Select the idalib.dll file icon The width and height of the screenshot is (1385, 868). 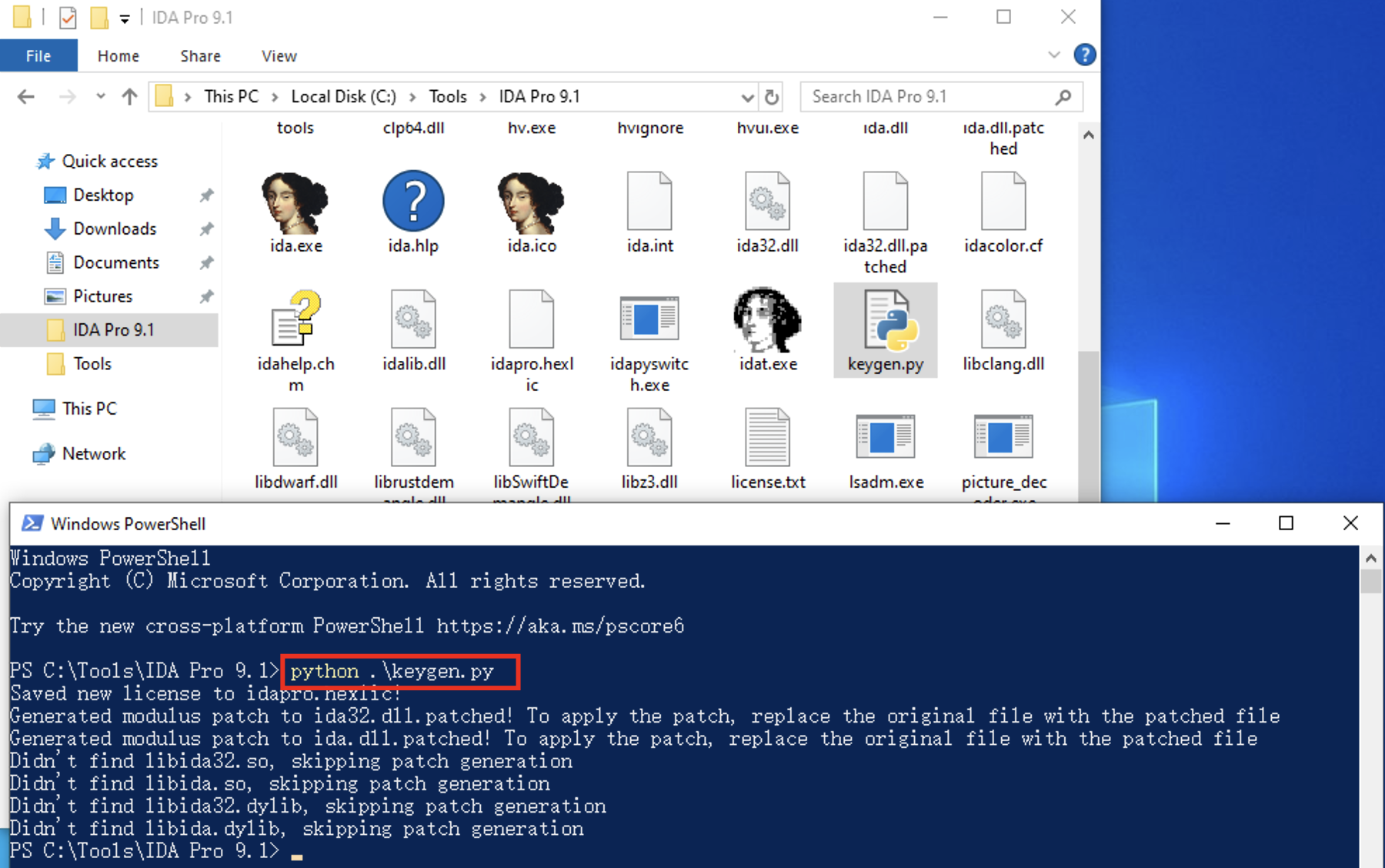click(413, 319)
